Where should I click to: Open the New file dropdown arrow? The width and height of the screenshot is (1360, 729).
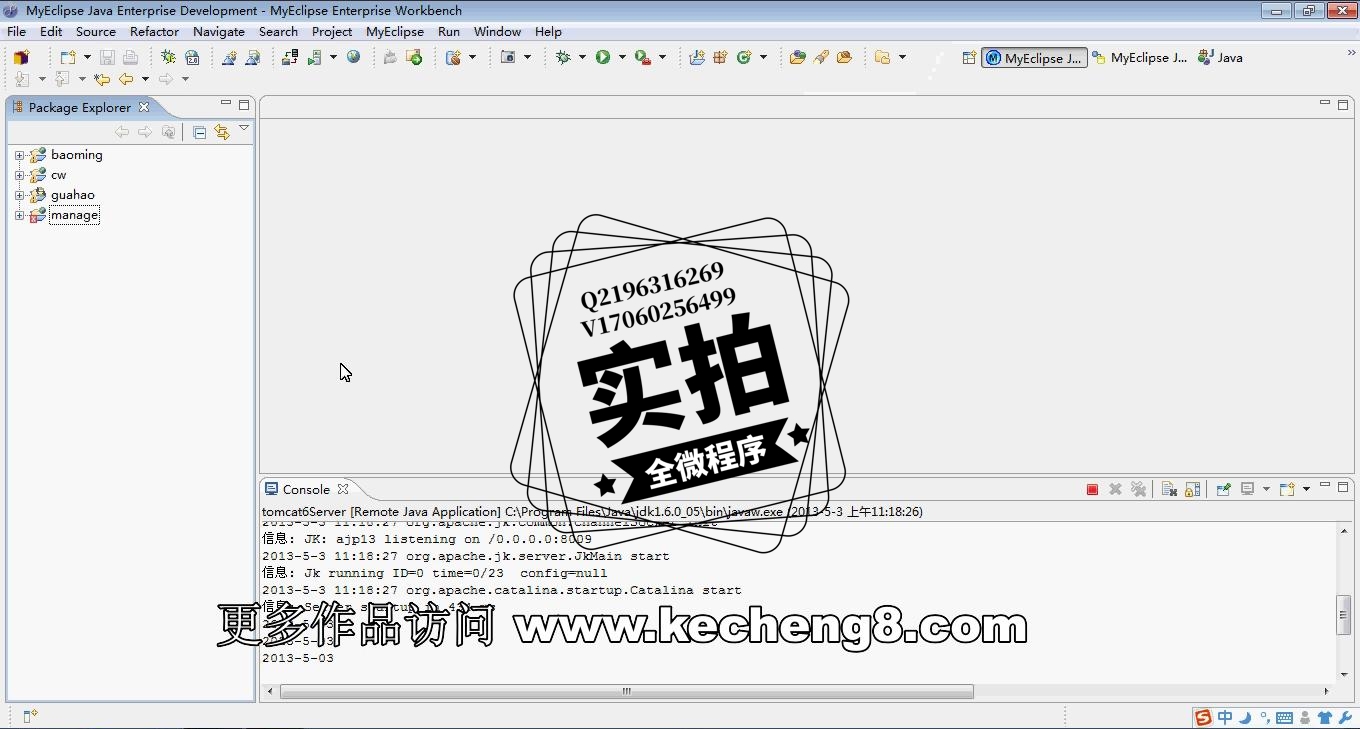[87, 58]
